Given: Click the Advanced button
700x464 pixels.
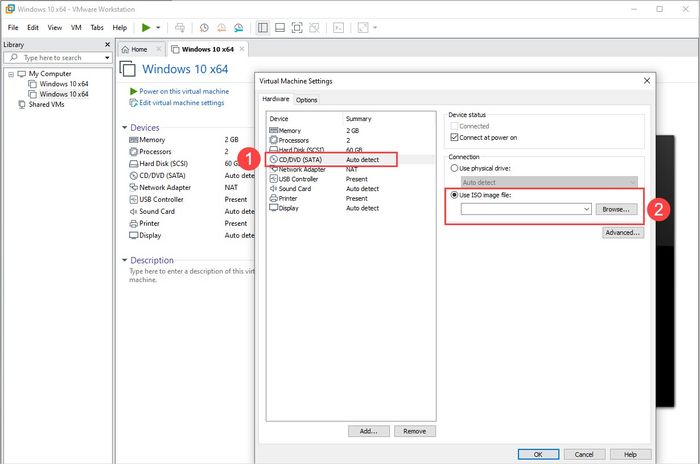Looking at the screenshot, I should (x=623, y=233).
